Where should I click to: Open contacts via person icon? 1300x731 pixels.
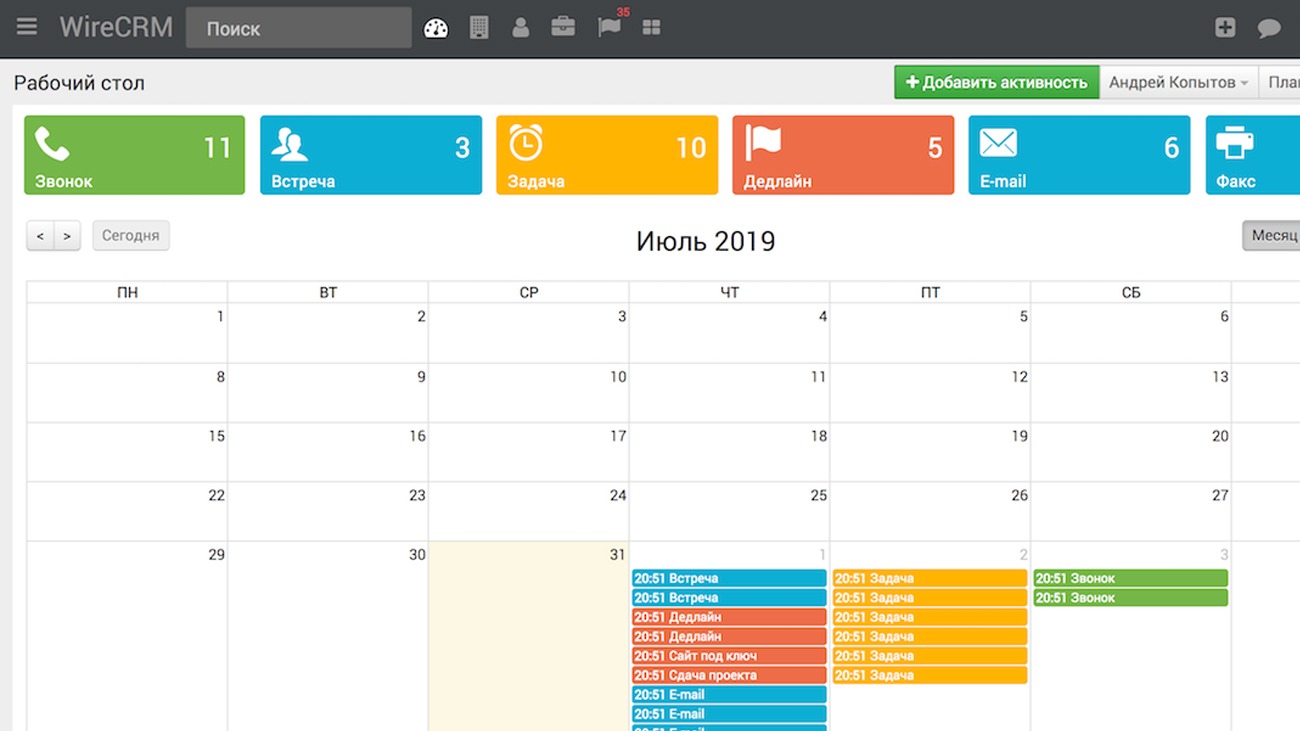pos(520,28)
